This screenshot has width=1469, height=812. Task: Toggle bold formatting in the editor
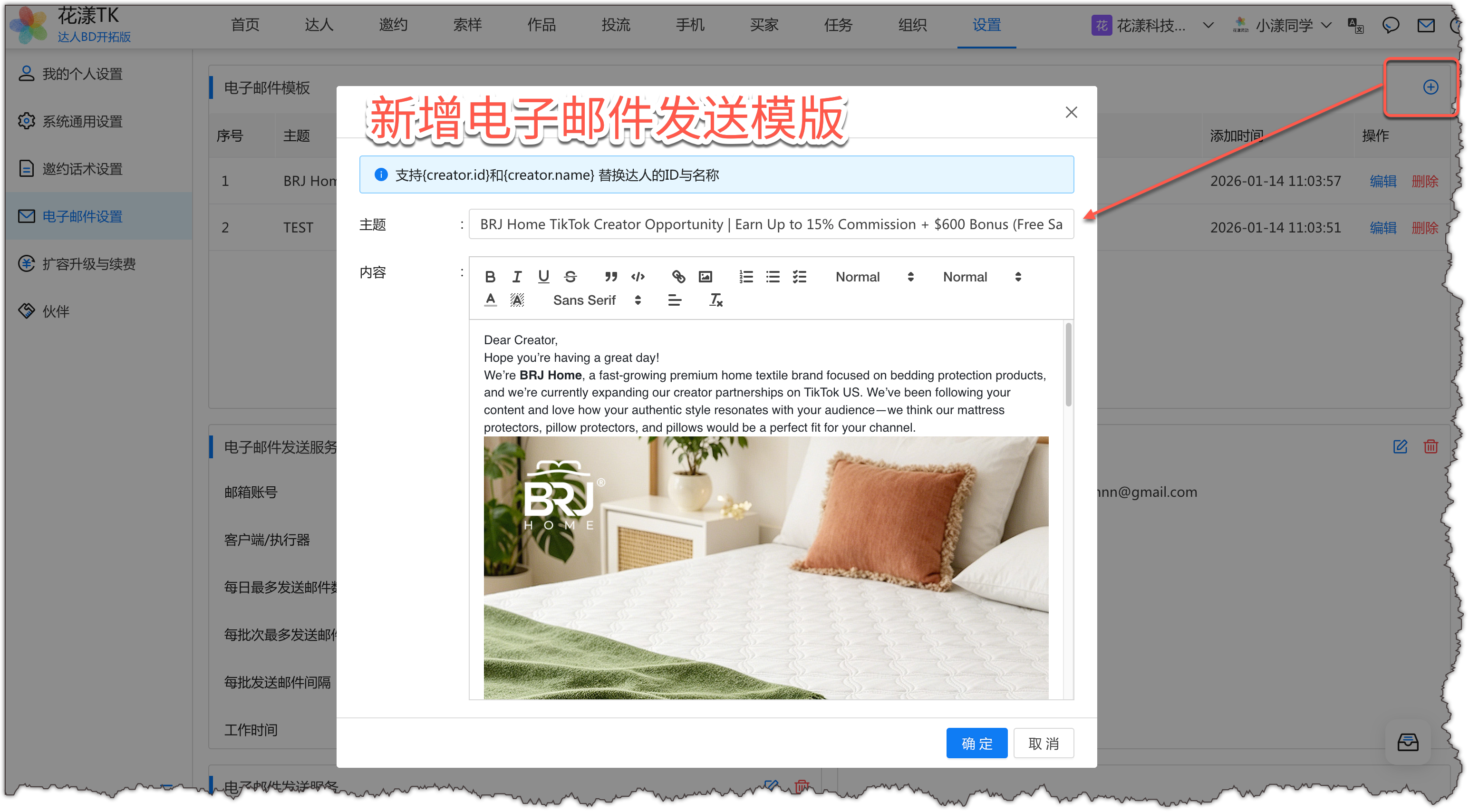[x=490, y=277]
